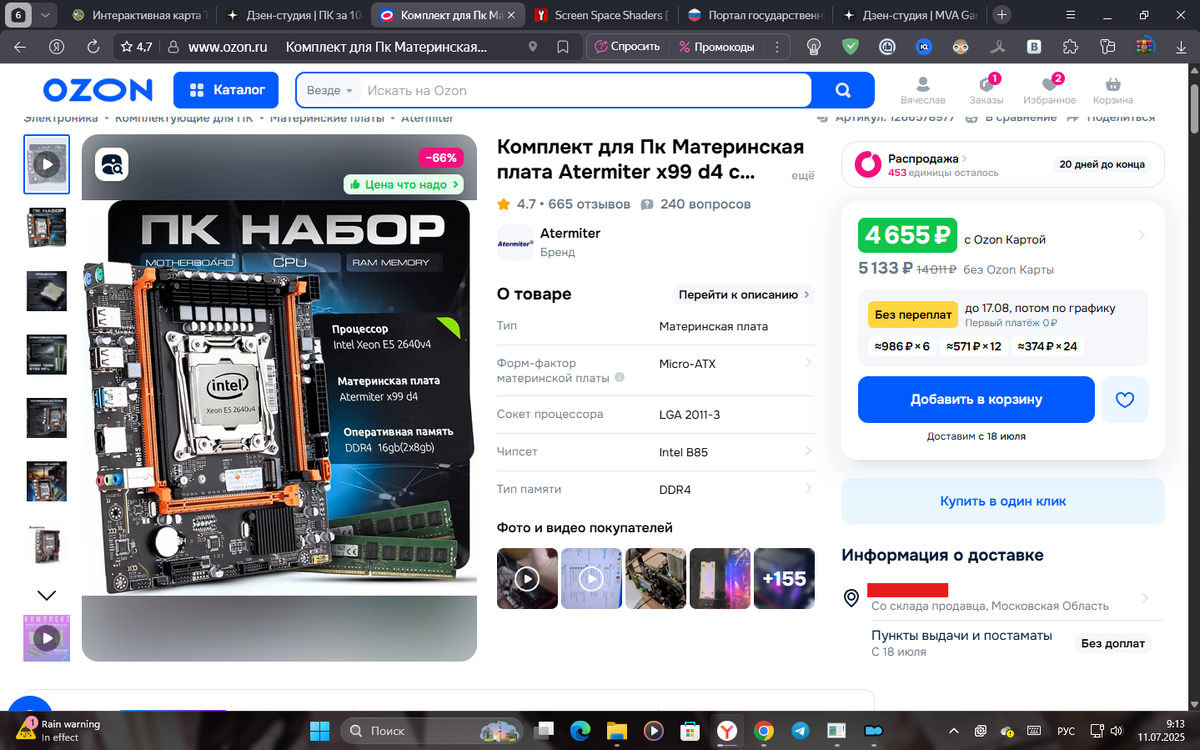Switch to Screen Space Shaders tab
Viewport: 1200px width, 750px height.
[x=601, y=15]
